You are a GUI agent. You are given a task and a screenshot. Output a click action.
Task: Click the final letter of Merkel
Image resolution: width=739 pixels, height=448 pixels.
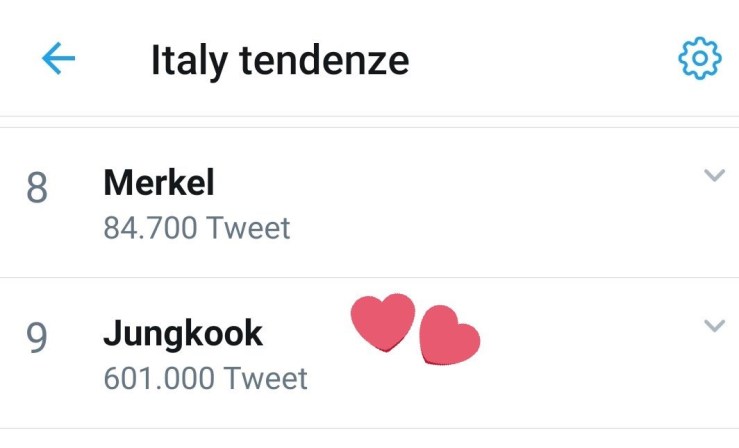(210, 183)
